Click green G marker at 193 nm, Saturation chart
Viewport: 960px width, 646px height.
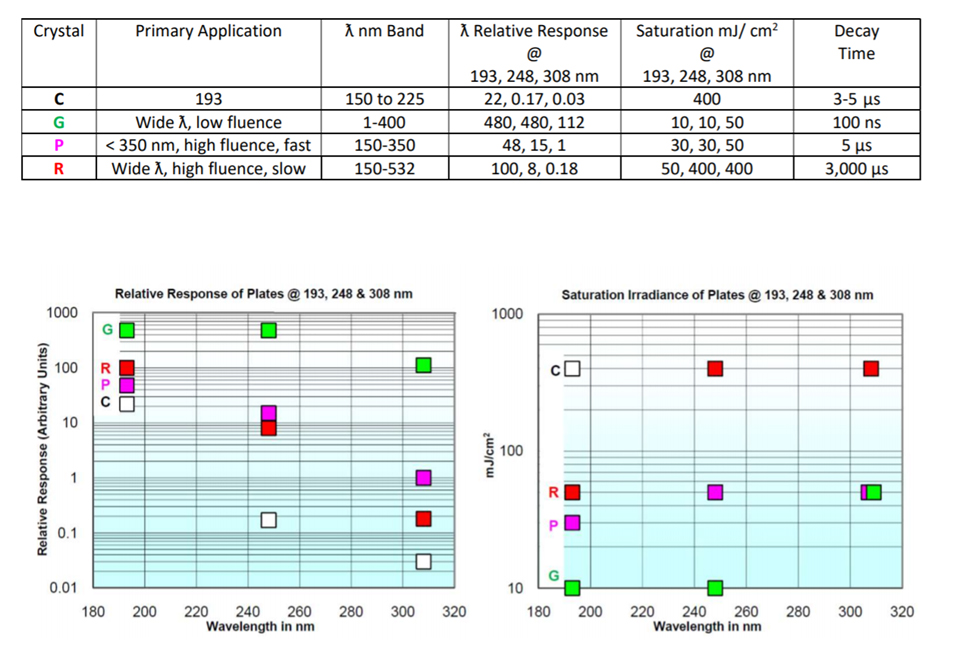[572, 588]
